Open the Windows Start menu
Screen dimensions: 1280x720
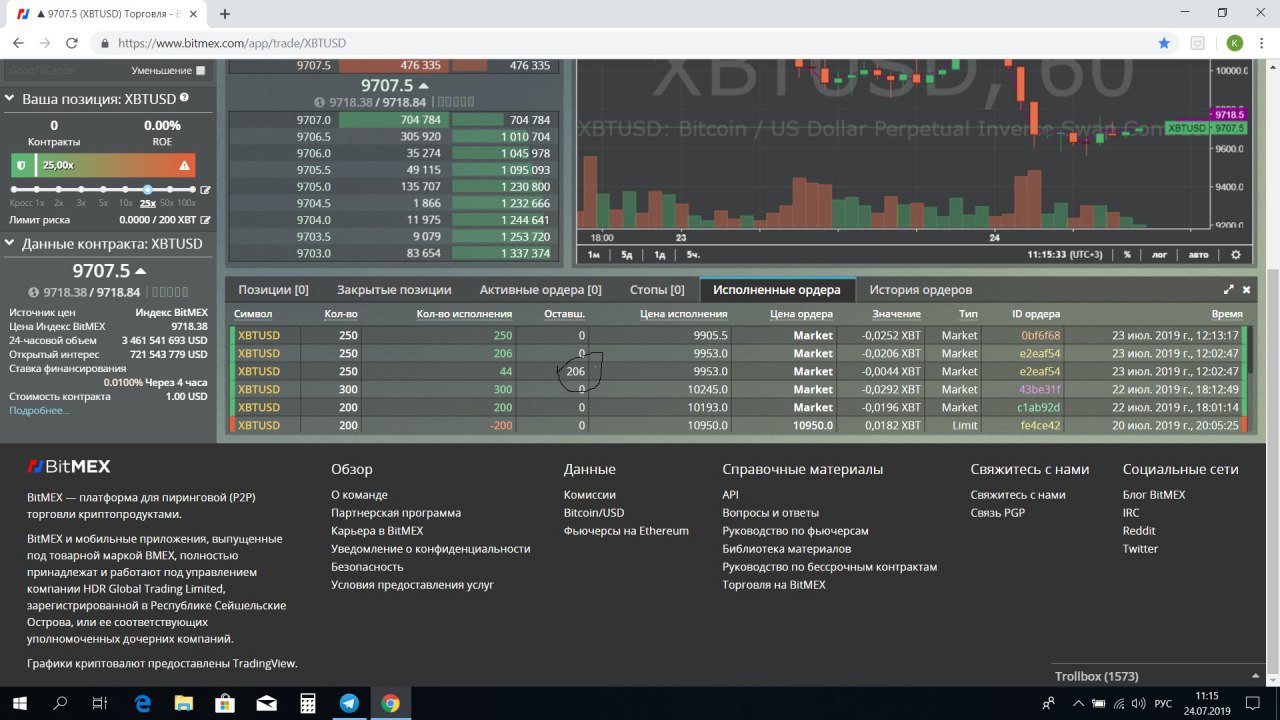pos(20,703)
